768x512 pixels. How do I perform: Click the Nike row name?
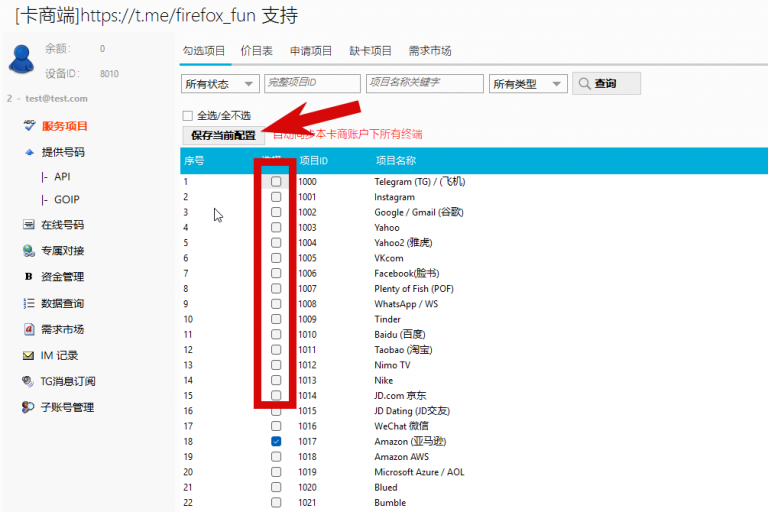(384, 380)
